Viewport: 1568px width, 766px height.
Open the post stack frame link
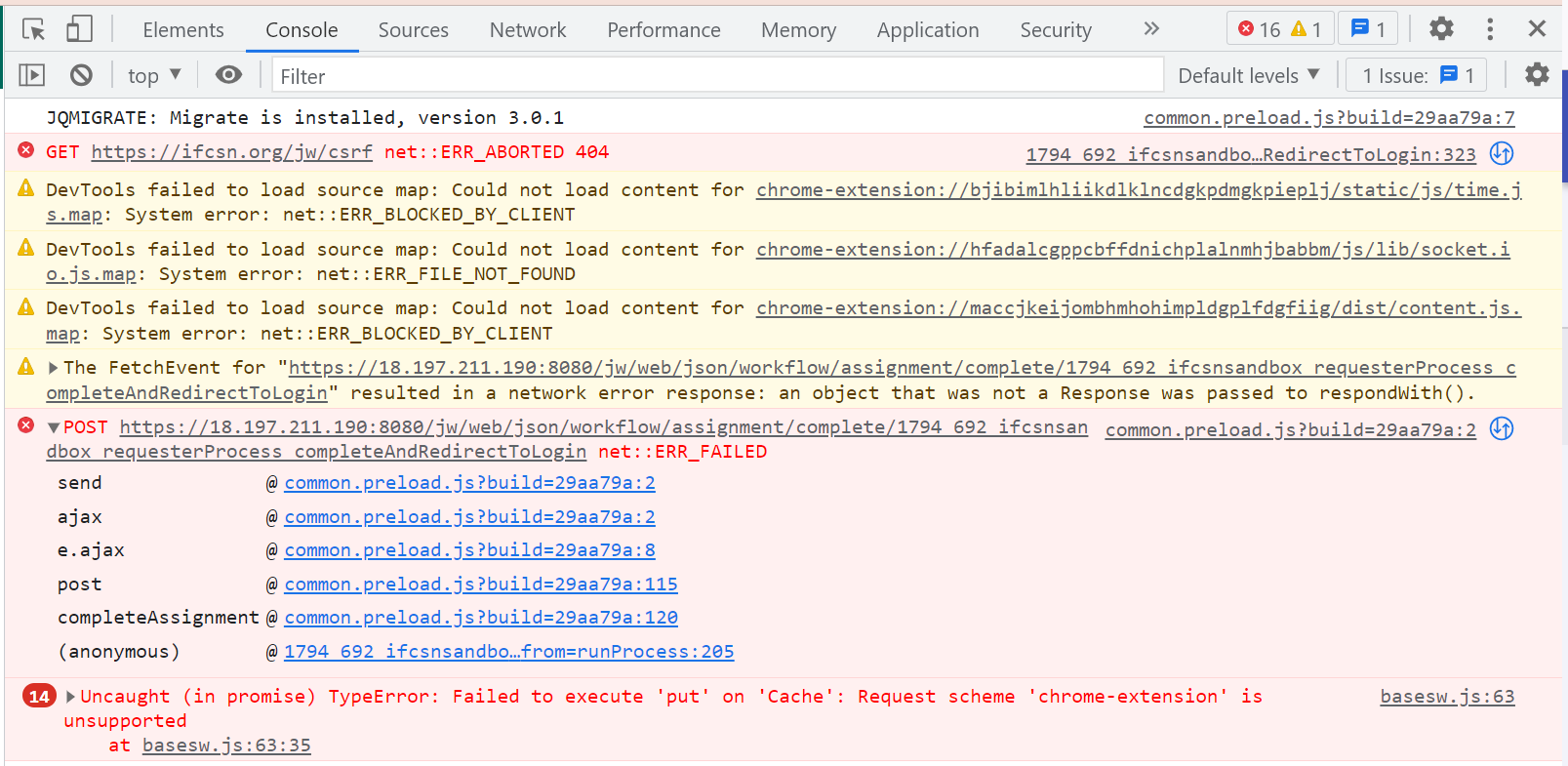pyautogui.click(x=481, y=585)
